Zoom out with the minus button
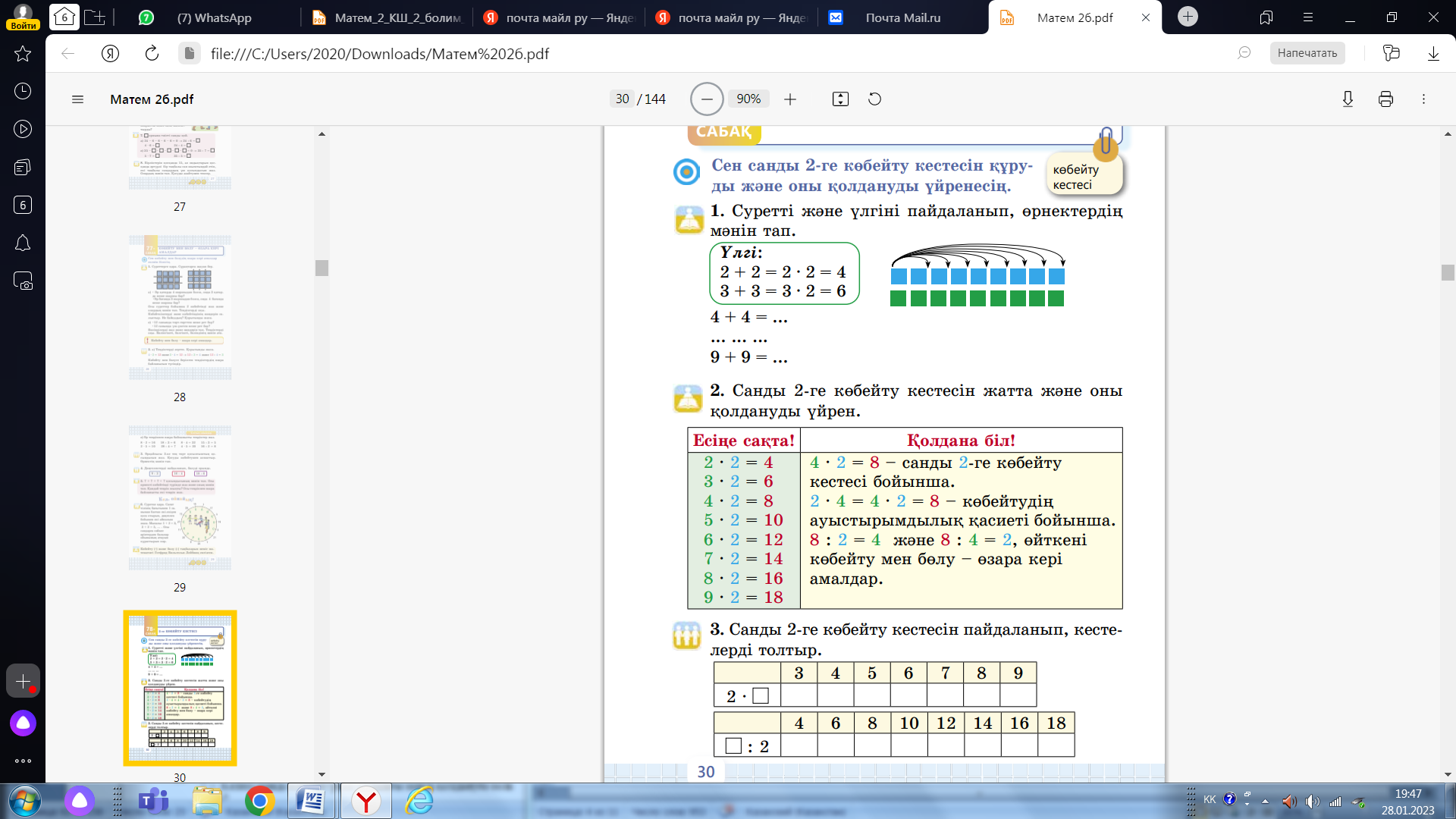Screen dimensions: 1456x819 tap(706, 99)
